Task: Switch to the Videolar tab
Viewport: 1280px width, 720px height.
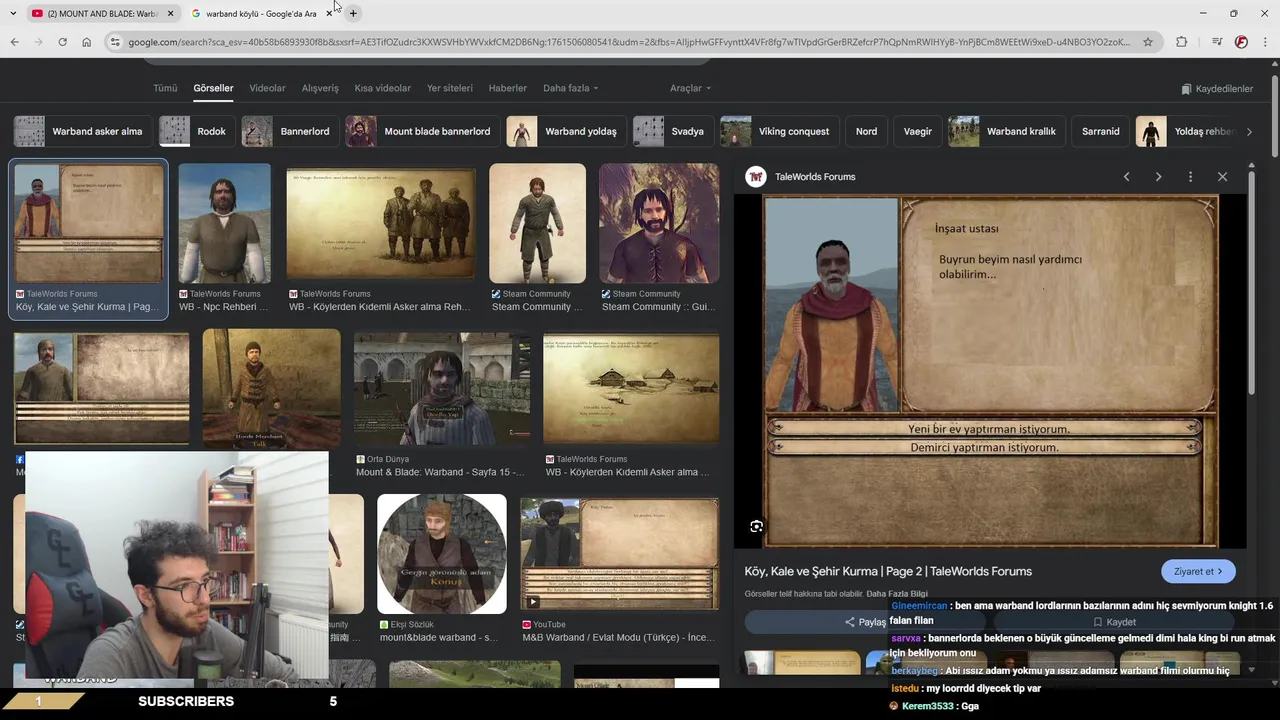Action: point(267,88)
